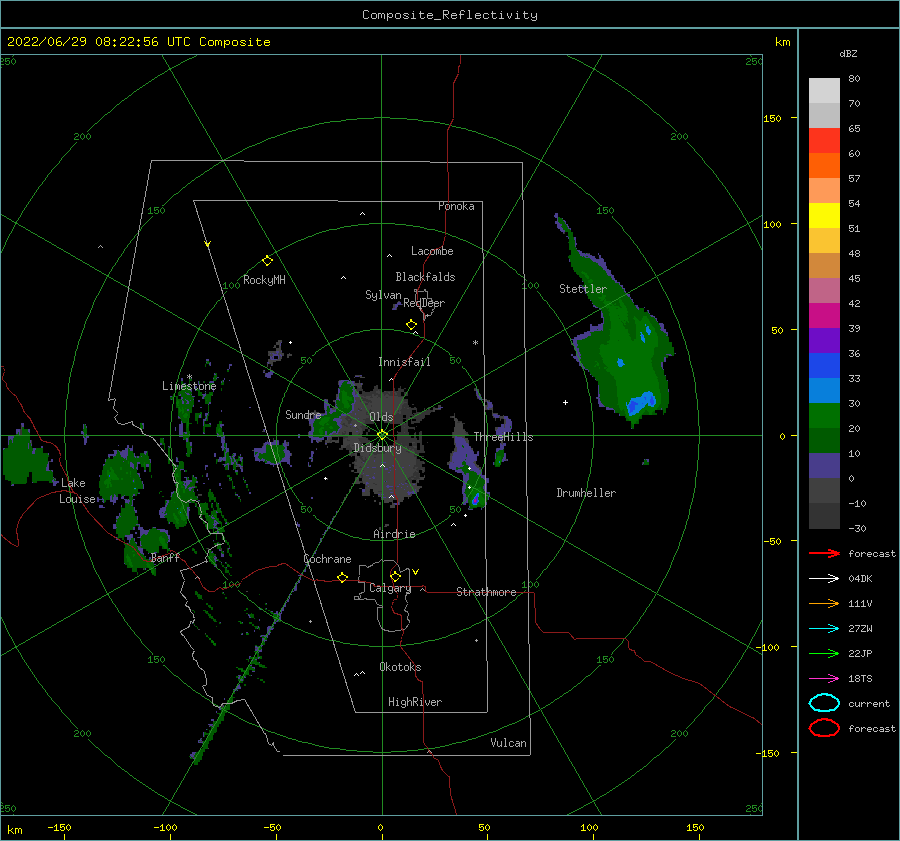Screen dimensions: 900x841
Task: Click the Vulcan city label
Action: click(508, 743)
